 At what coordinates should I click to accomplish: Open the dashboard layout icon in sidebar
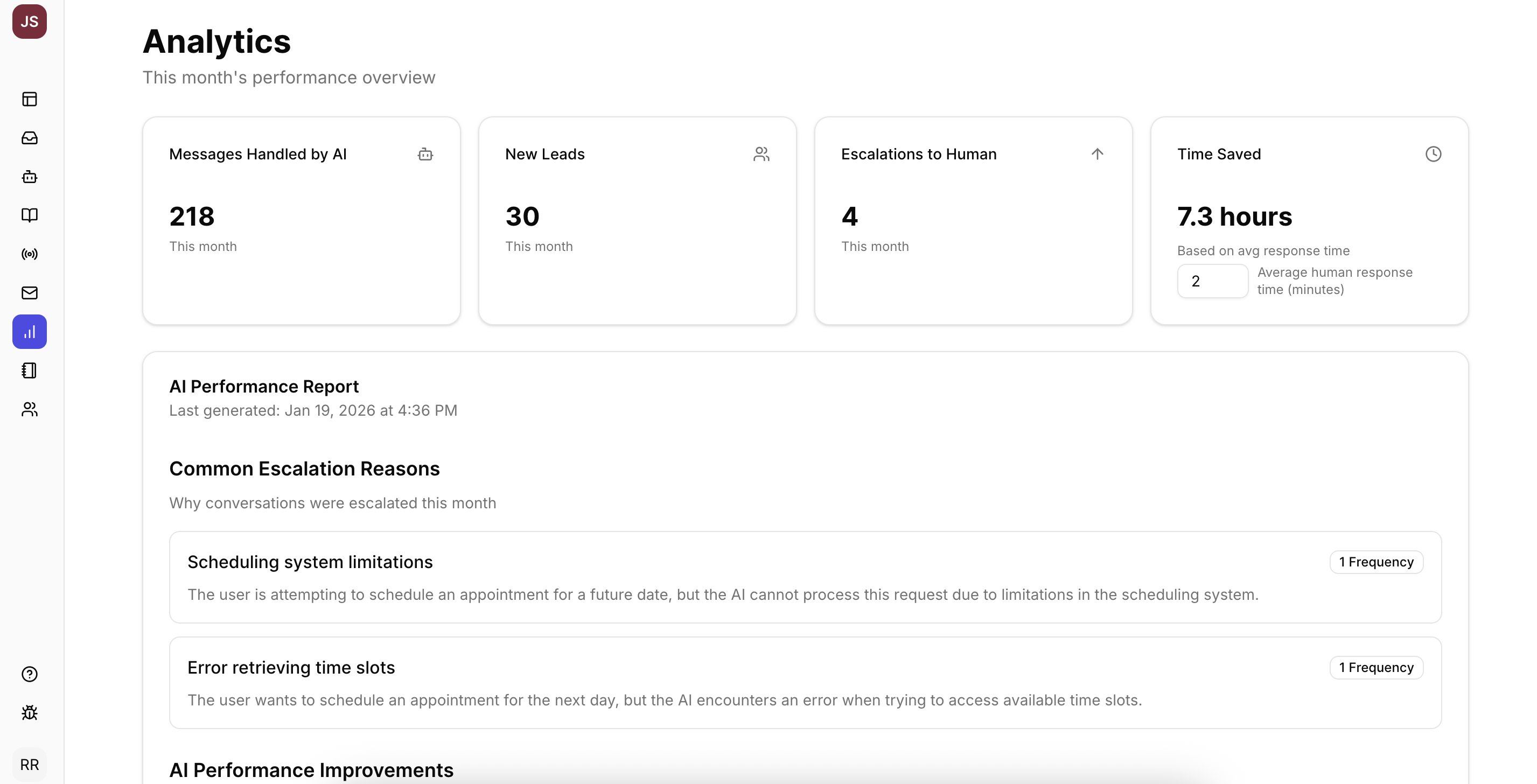(x=29, y=99)
